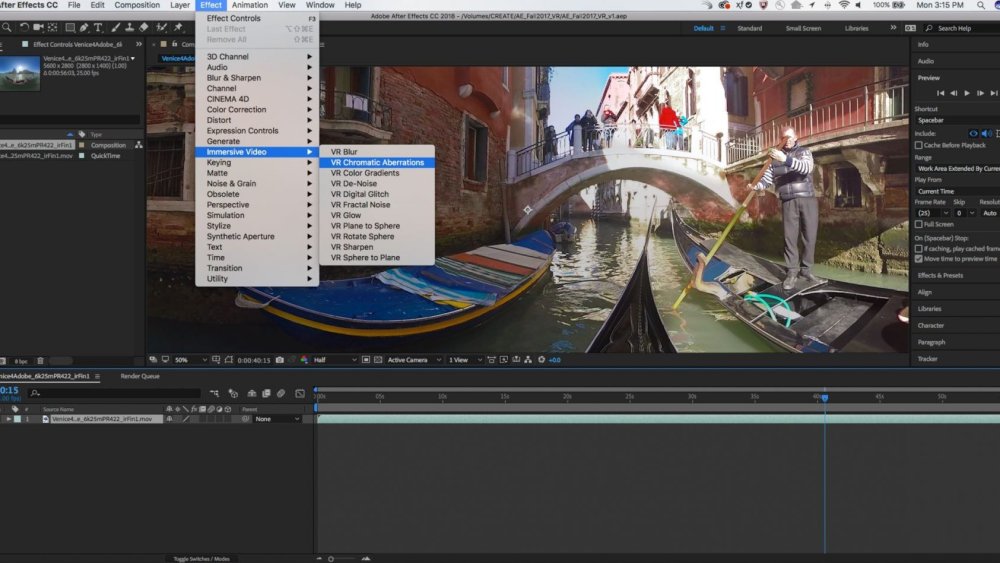The image size is (1000, 563).
Task: Go to first frame in Preview panel
Action: click(940, 93)
